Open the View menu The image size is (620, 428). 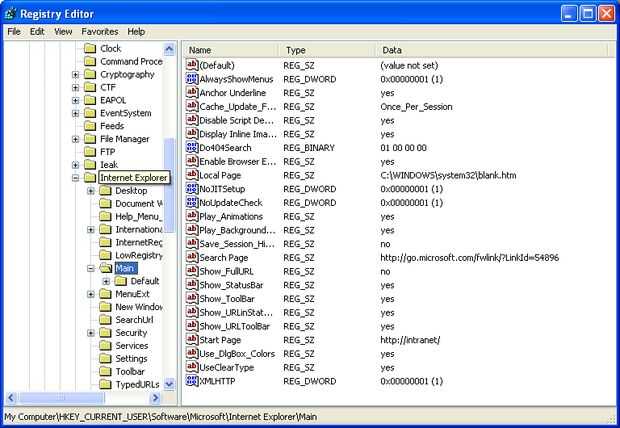tap(63, 32)
